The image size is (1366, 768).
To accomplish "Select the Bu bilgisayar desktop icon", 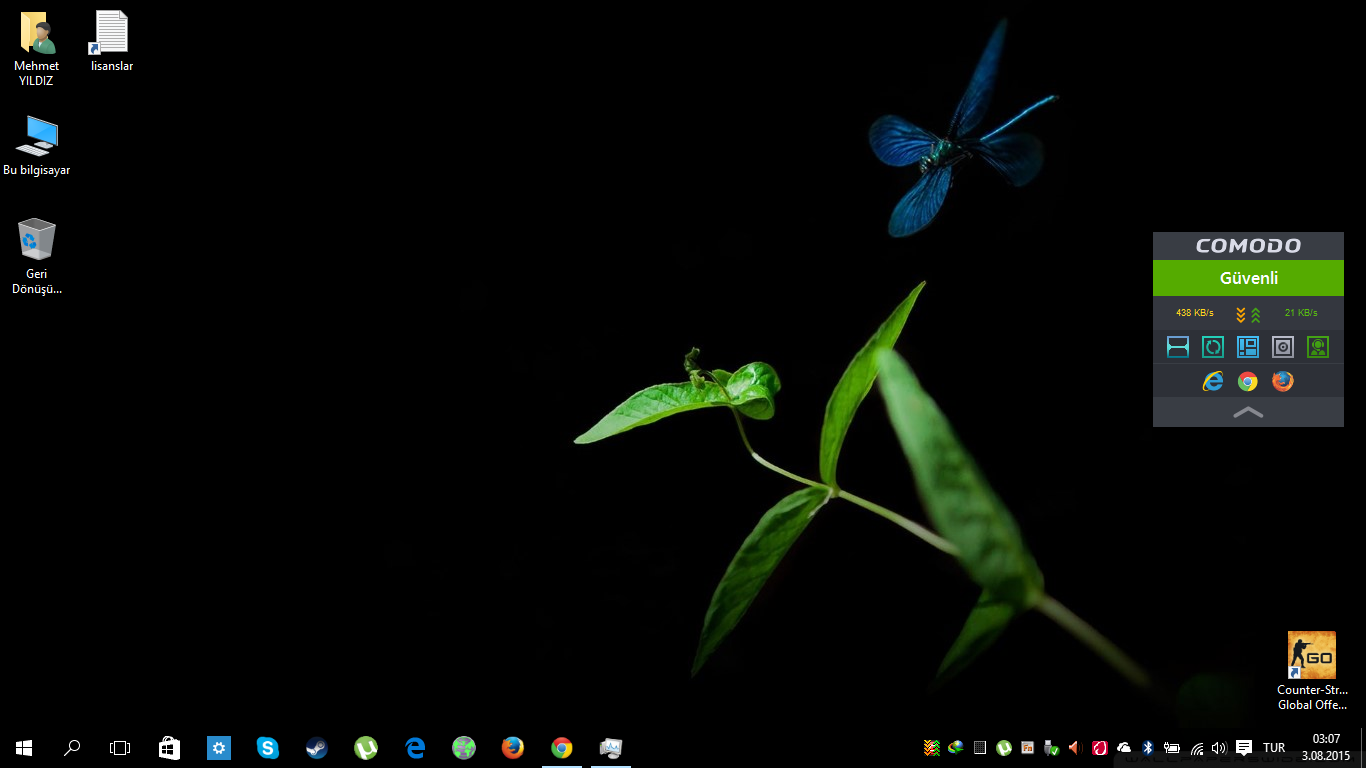I will pos(37,146).
